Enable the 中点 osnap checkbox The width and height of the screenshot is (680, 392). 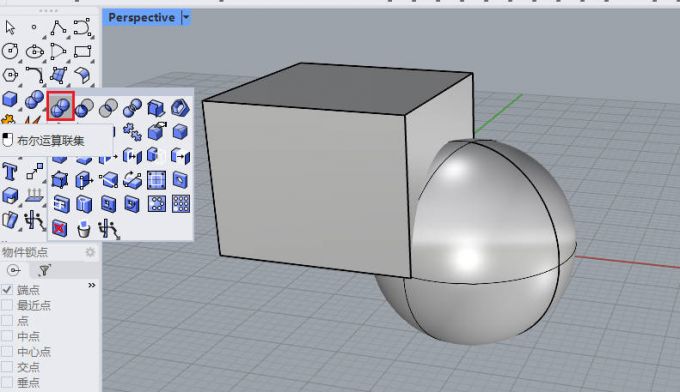pyautogui.click(x=7, y=336)
